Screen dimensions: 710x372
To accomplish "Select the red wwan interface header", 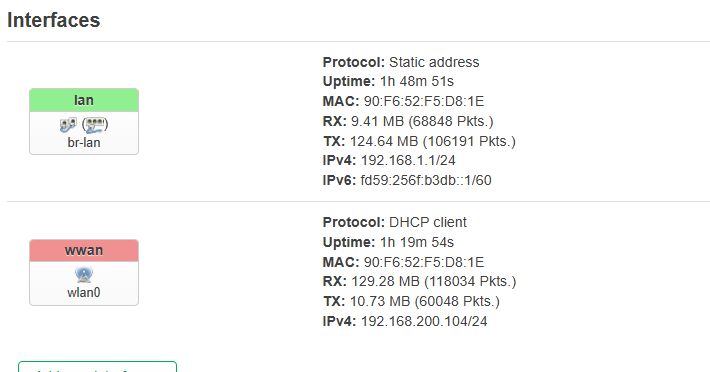I will click(84, 251).
